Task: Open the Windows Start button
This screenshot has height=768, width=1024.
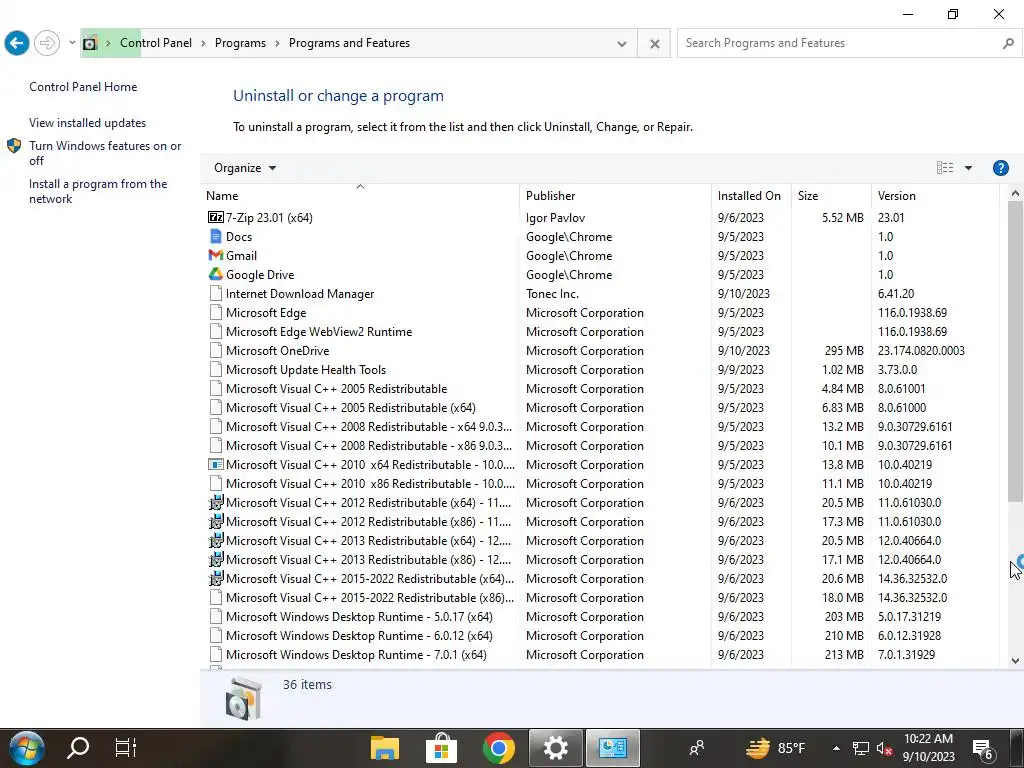Action: tap(27, 748)
